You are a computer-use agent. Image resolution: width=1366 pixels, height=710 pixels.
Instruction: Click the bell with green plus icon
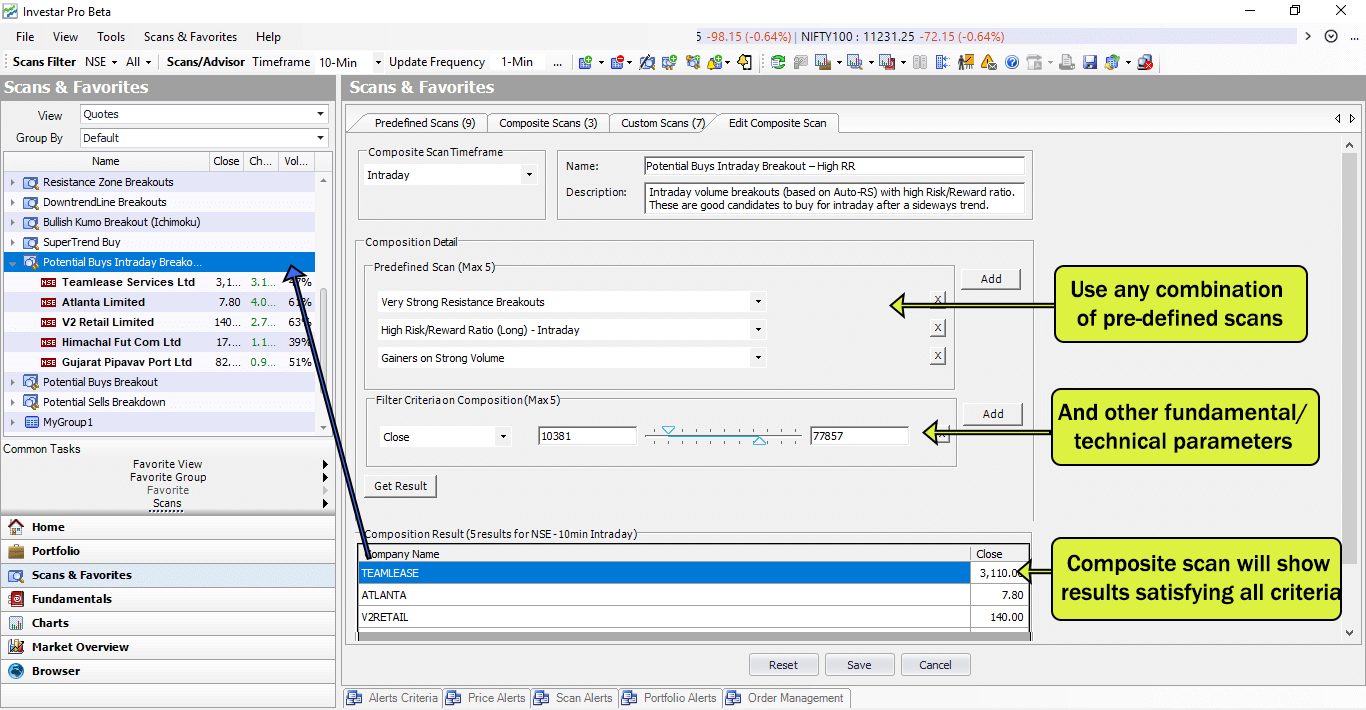tap(714, 62)
